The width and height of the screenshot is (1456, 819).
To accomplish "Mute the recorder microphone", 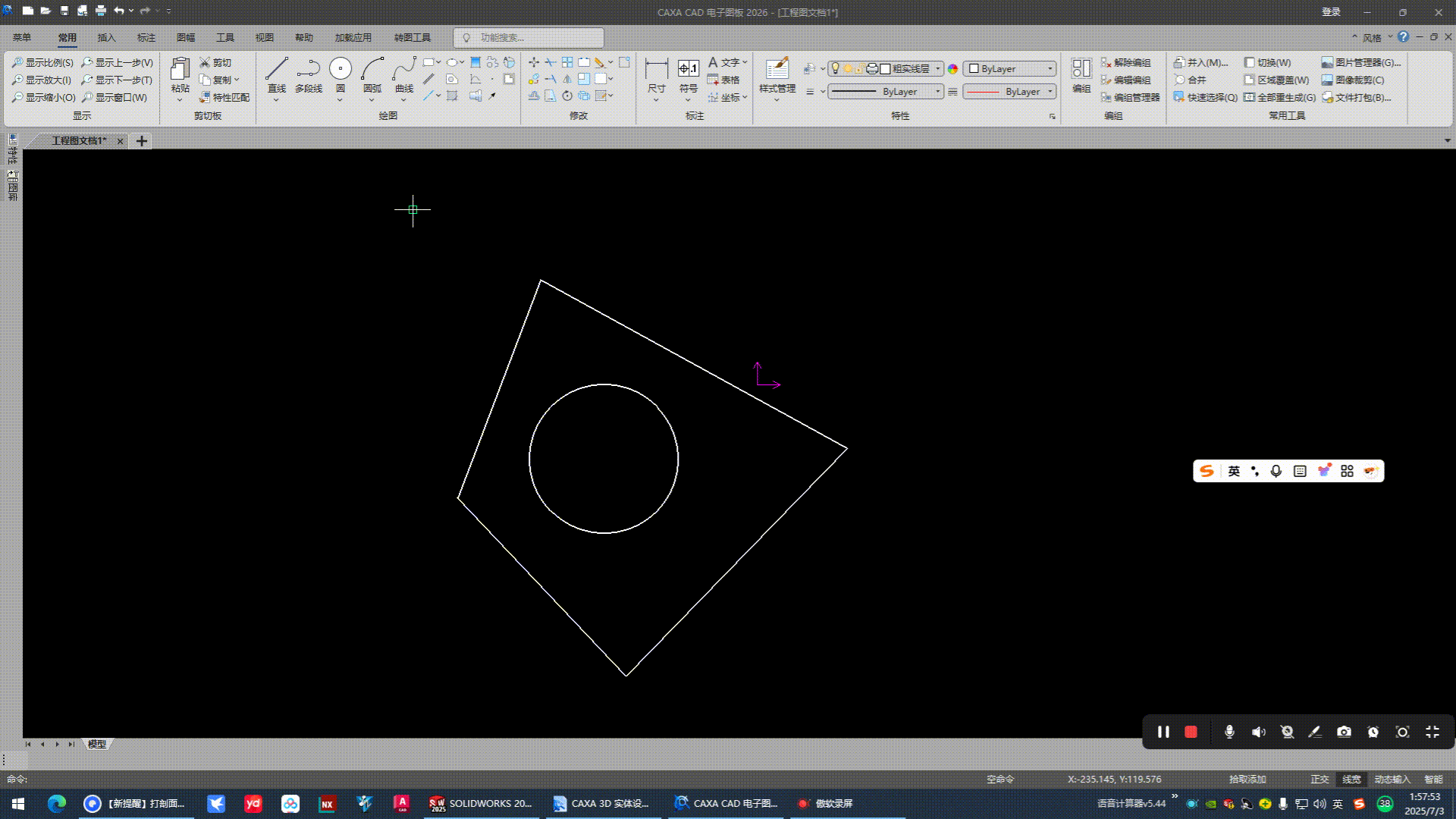I will point(1229,732).
